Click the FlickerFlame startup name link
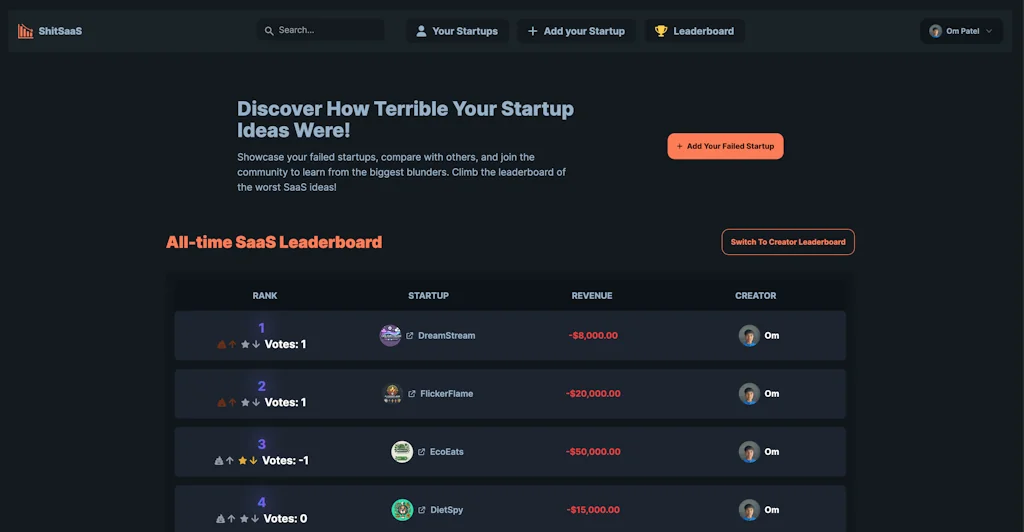Image resolution: width=1024 pixels, height=532 pixels. pyautogui.click(x=445, y=394)
